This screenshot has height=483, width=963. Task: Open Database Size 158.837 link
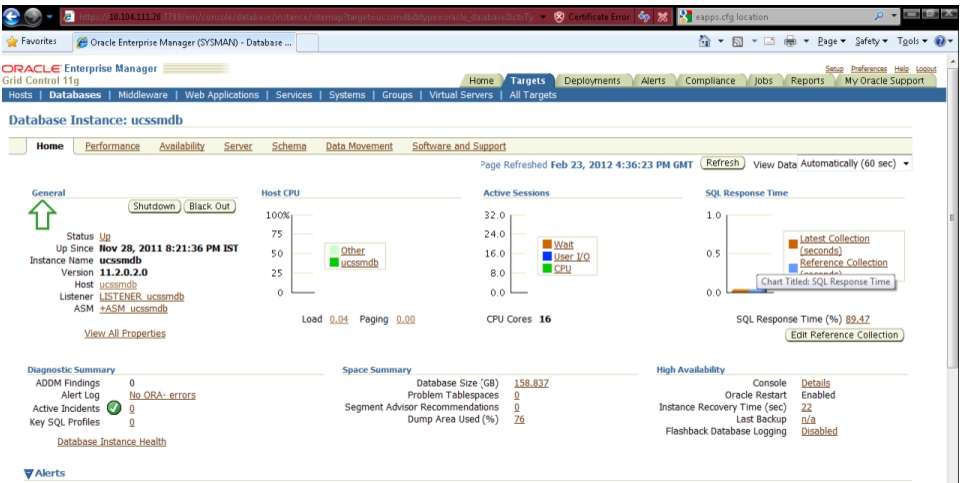(x=531, y=383)
